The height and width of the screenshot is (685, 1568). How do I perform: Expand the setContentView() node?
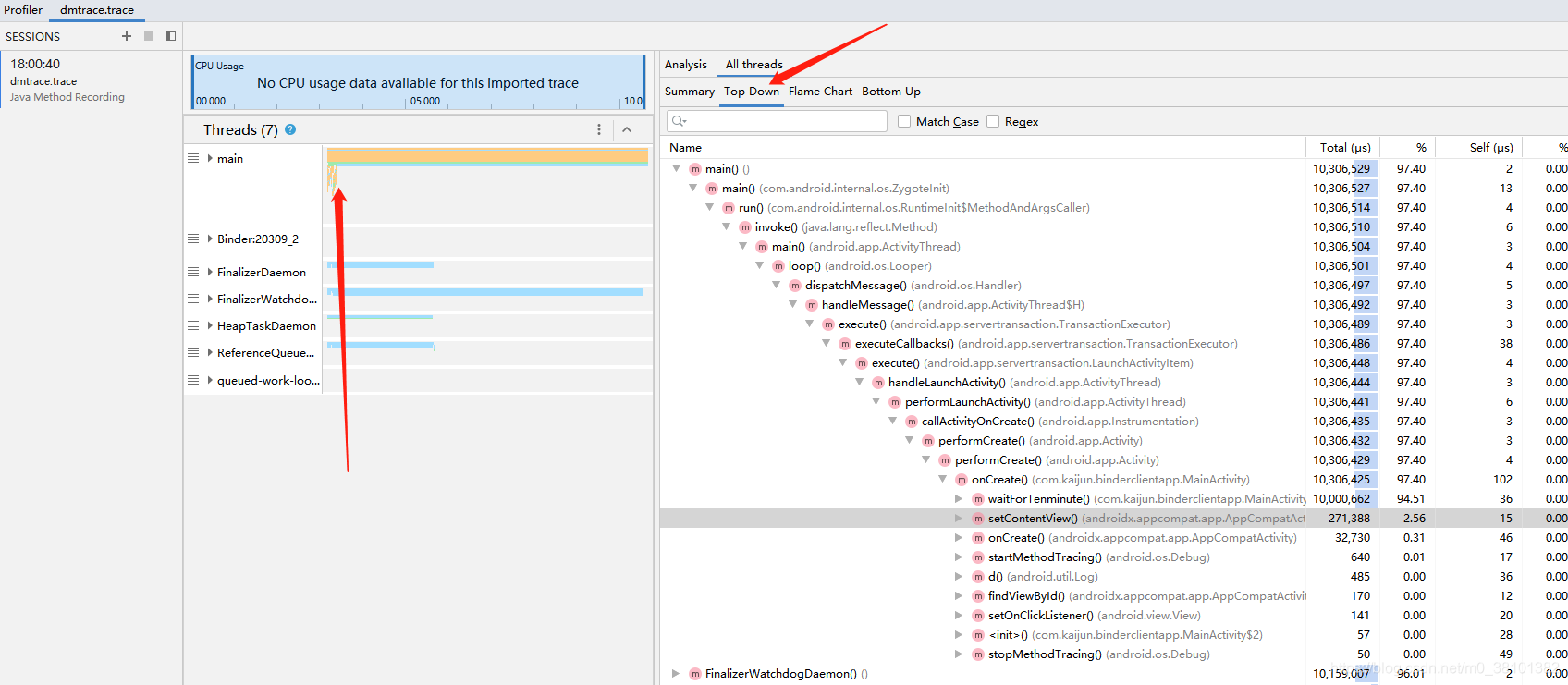[959, 518]
